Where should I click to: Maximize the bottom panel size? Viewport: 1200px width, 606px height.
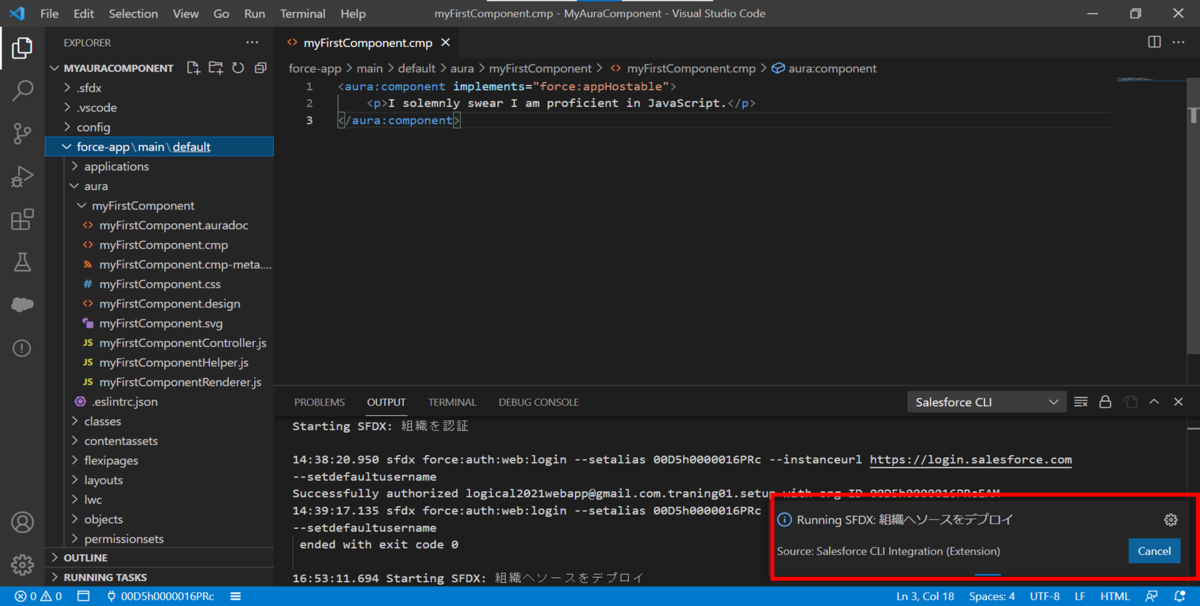(1154, 402)
